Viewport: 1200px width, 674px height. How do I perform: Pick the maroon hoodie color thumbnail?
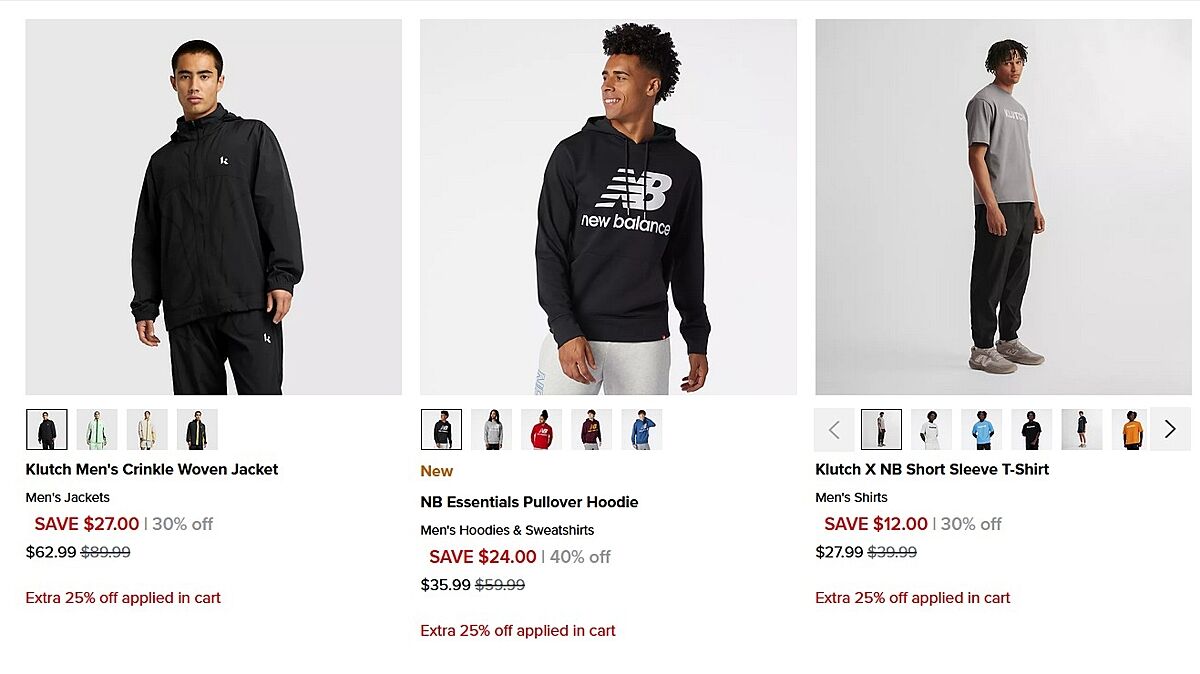tap(591, 429)
